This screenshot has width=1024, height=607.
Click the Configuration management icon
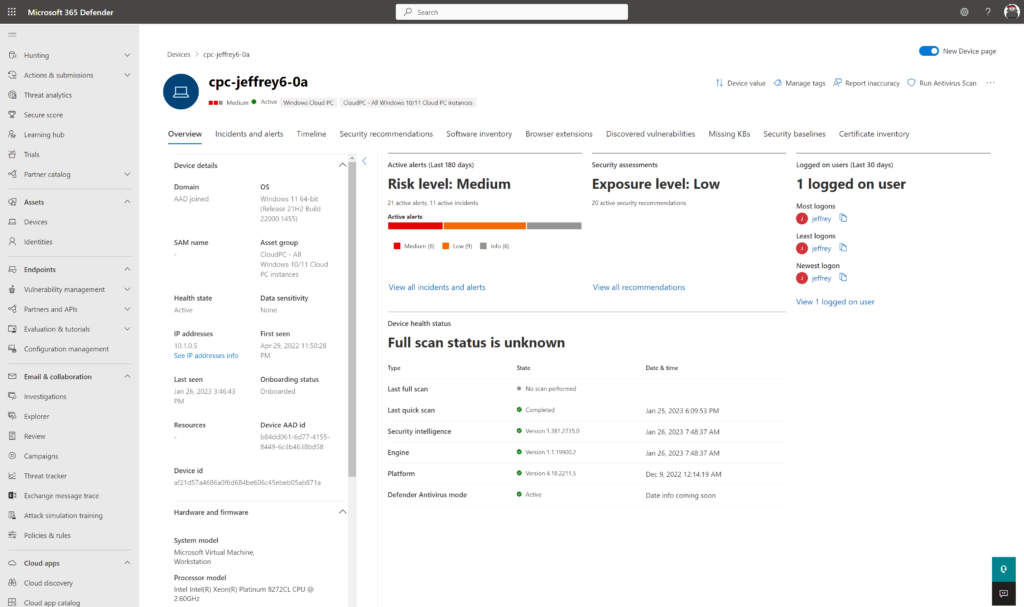coord(12,348)
